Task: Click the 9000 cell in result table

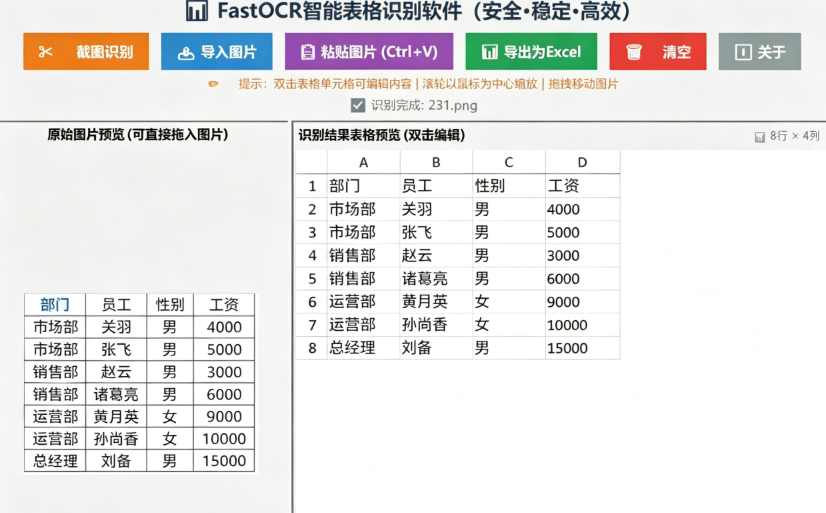Action: coord(583,302)
